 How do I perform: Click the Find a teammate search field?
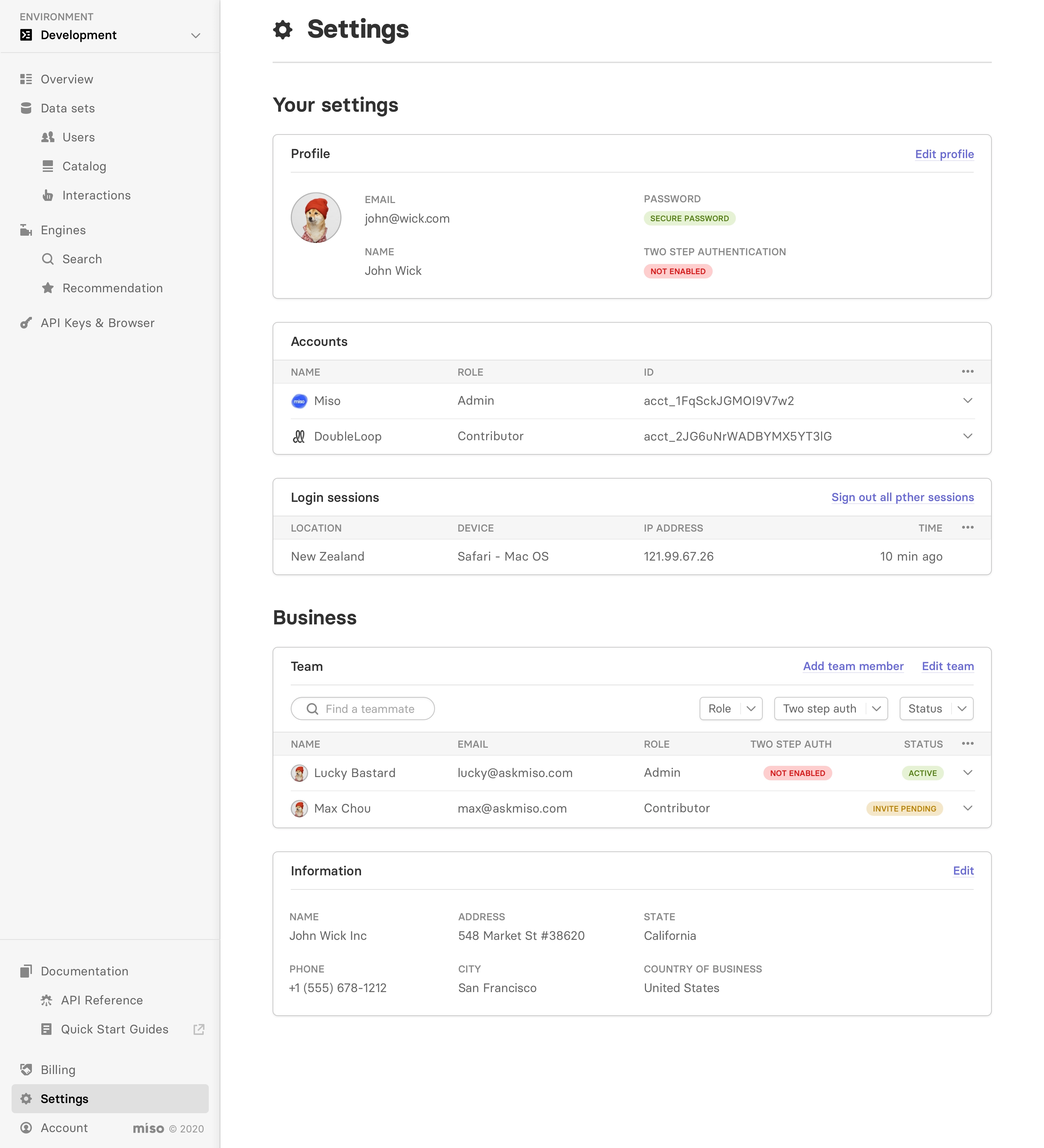pos(362,709)
